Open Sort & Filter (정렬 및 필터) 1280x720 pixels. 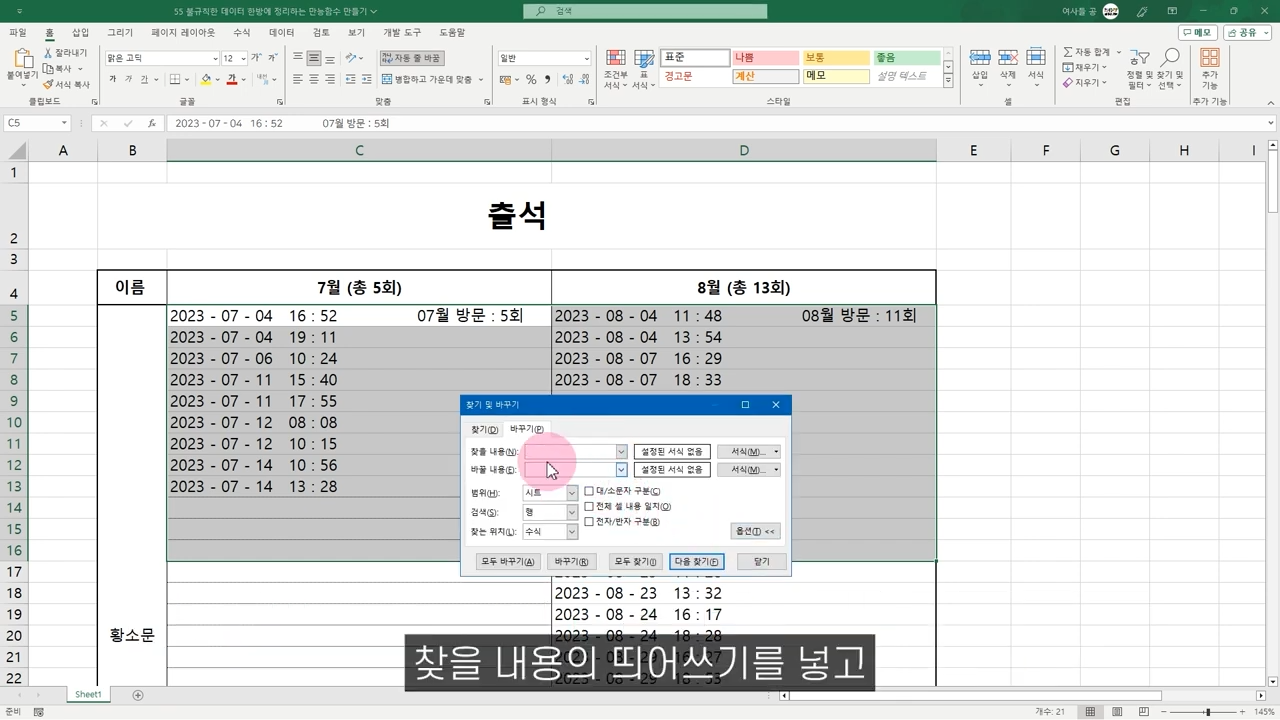(x=1139, y=69)
